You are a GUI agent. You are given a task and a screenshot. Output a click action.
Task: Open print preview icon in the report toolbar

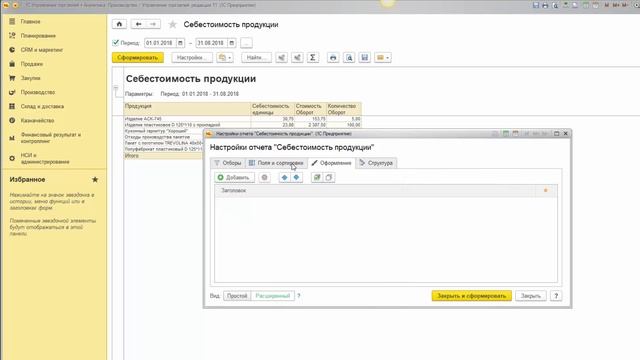pos(349,58)
